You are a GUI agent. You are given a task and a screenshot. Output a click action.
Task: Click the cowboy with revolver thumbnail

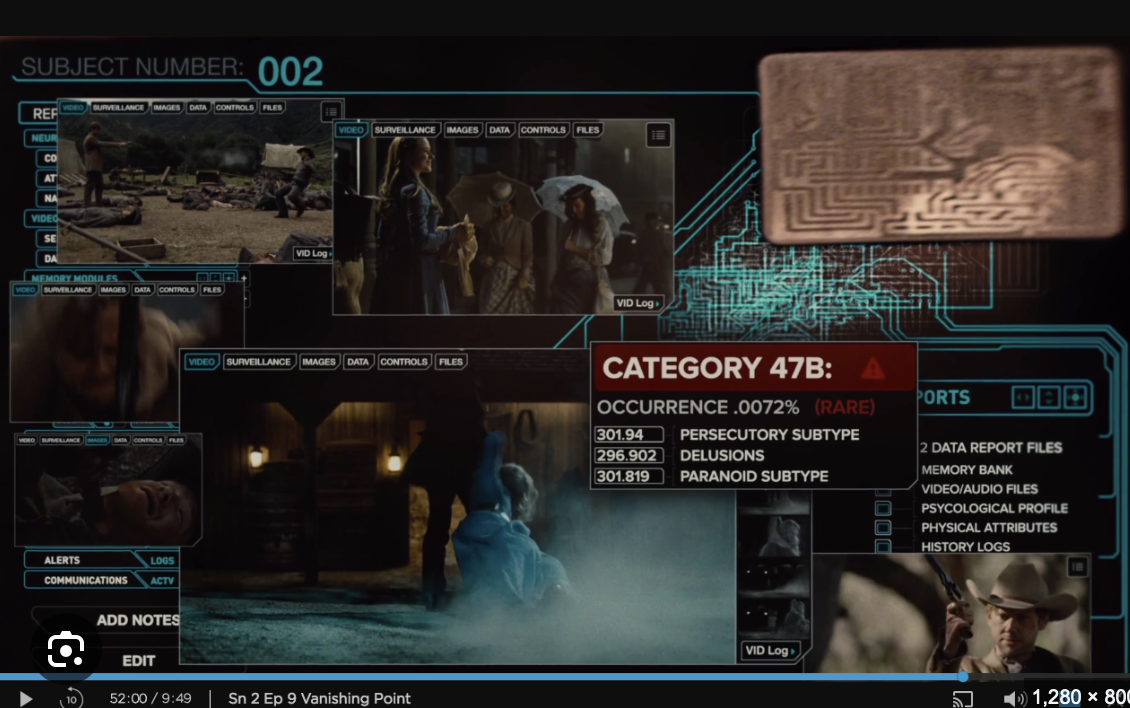(x=951, y=613)
